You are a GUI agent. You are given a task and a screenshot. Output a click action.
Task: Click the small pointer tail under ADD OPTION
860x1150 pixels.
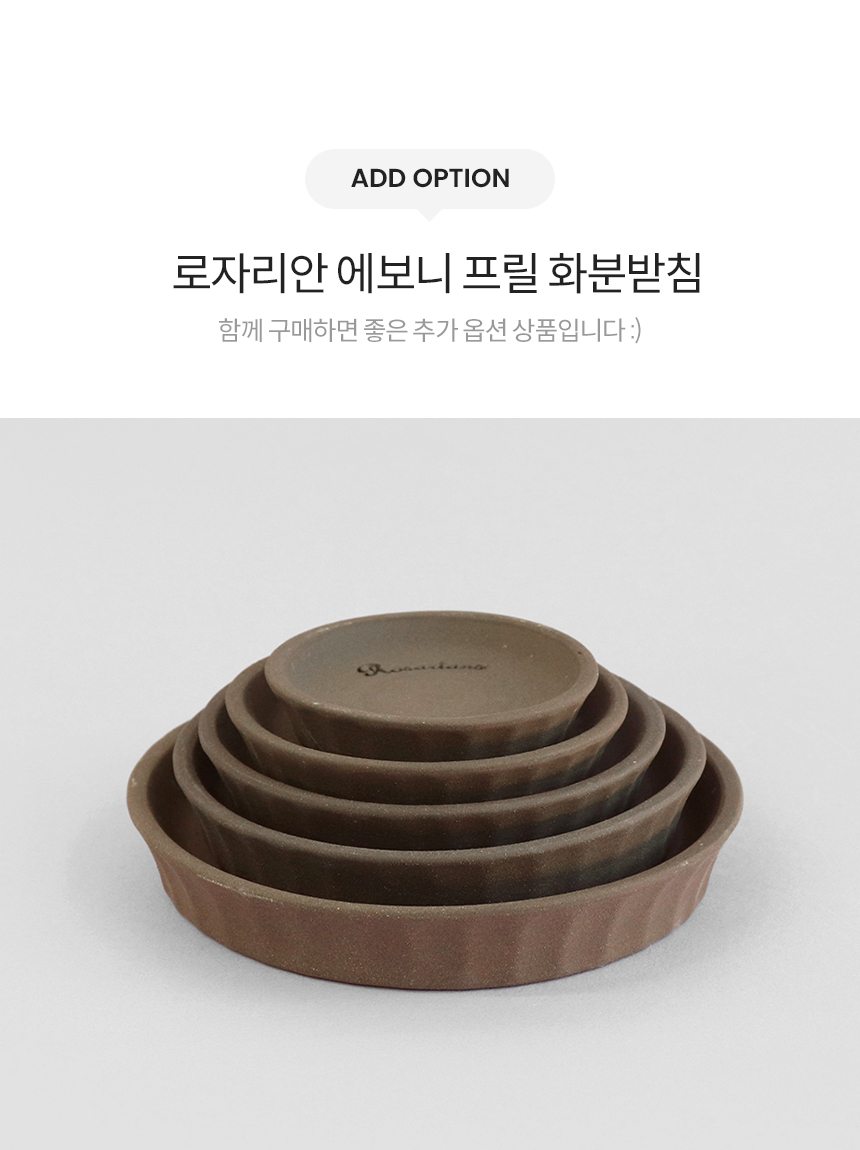[430, 214]
